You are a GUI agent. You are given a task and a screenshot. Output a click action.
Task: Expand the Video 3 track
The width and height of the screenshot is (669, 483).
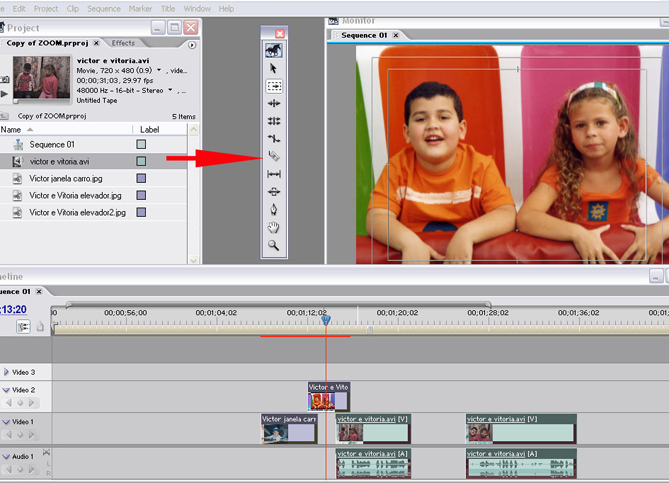pyautogui.click(x=7, y=372)
